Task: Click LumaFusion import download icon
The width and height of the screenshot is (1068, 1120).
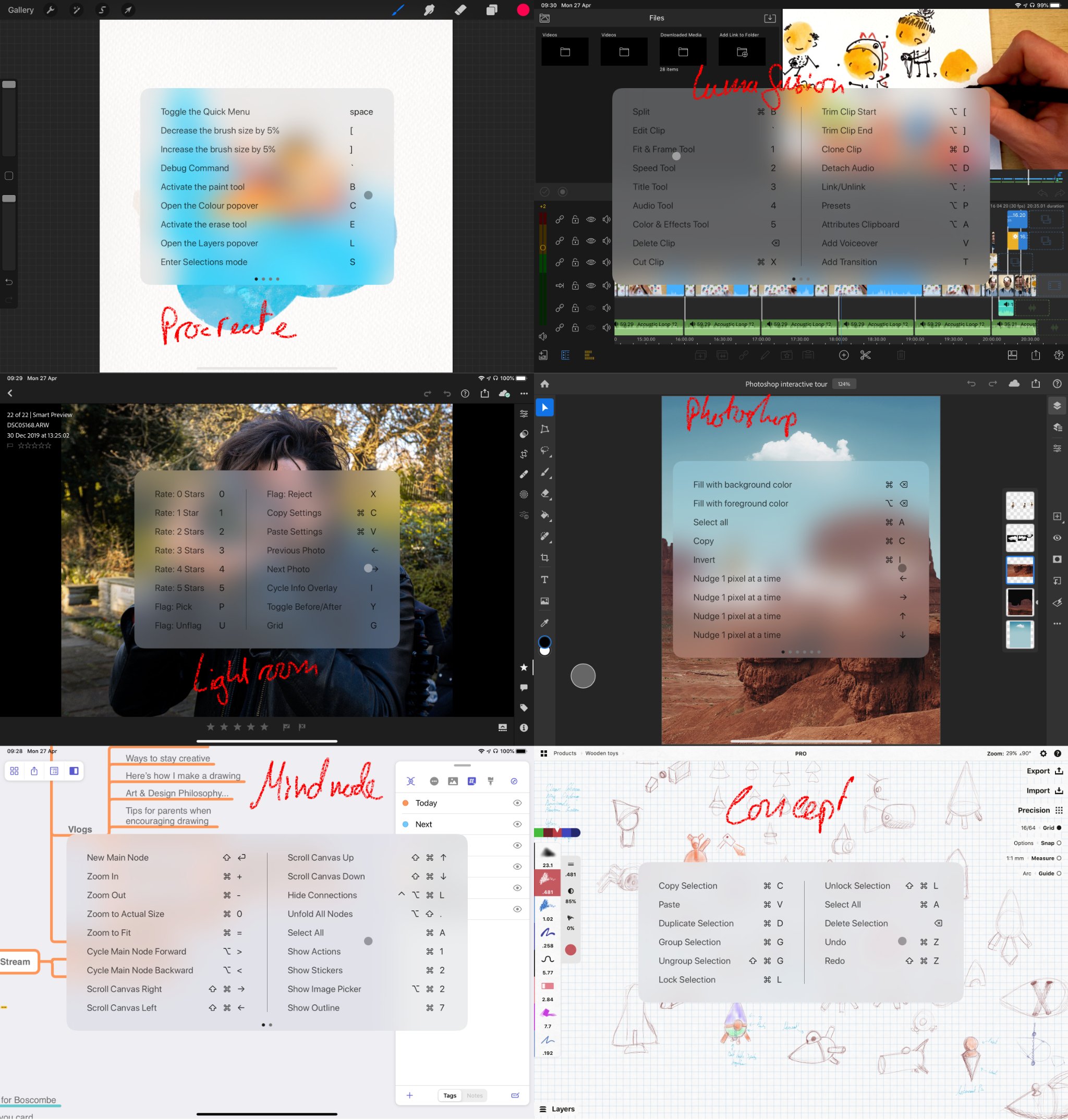Action: point(770,18)
